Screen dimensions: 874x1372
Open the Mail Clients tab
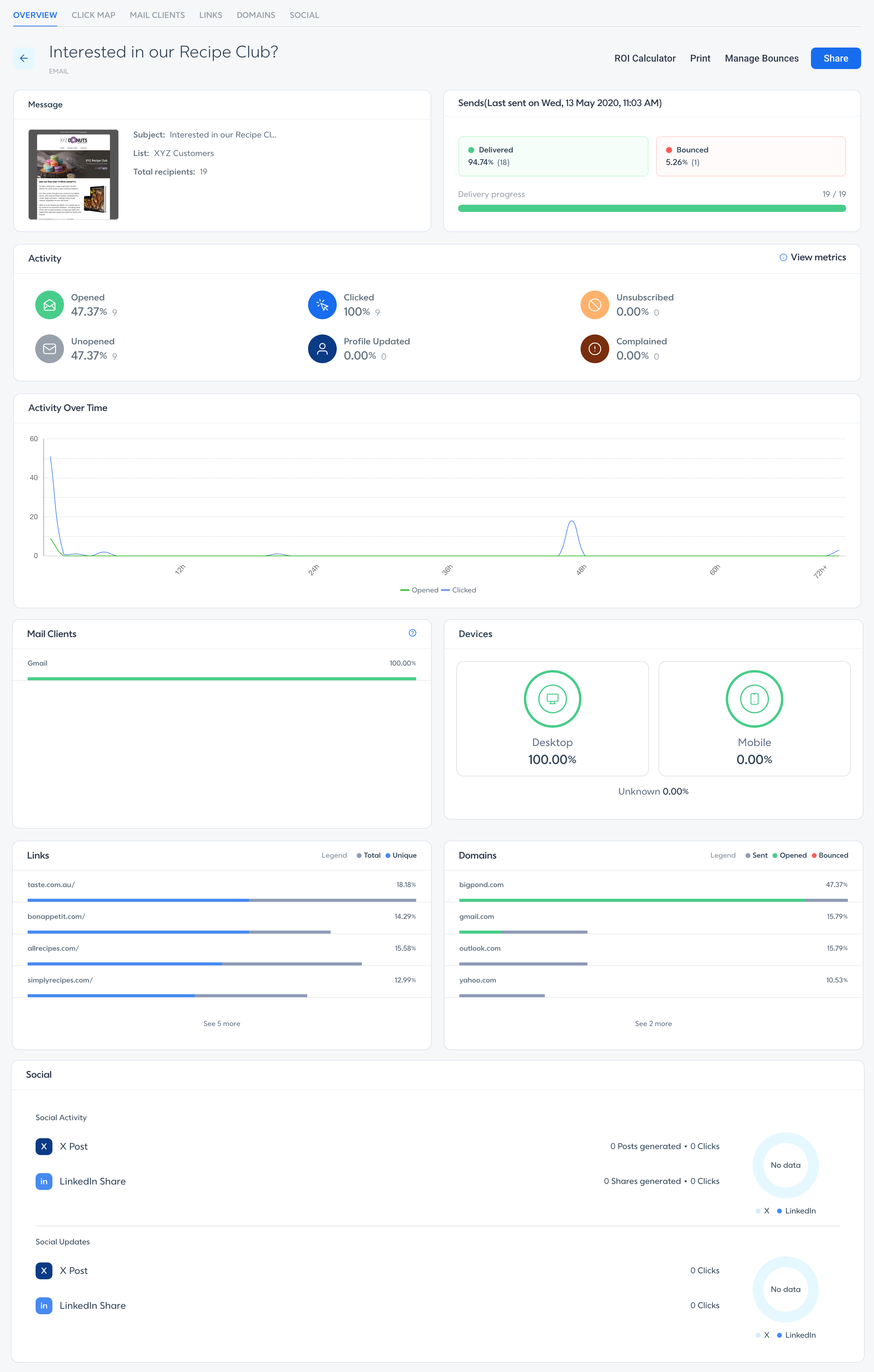tap(157, 15)
